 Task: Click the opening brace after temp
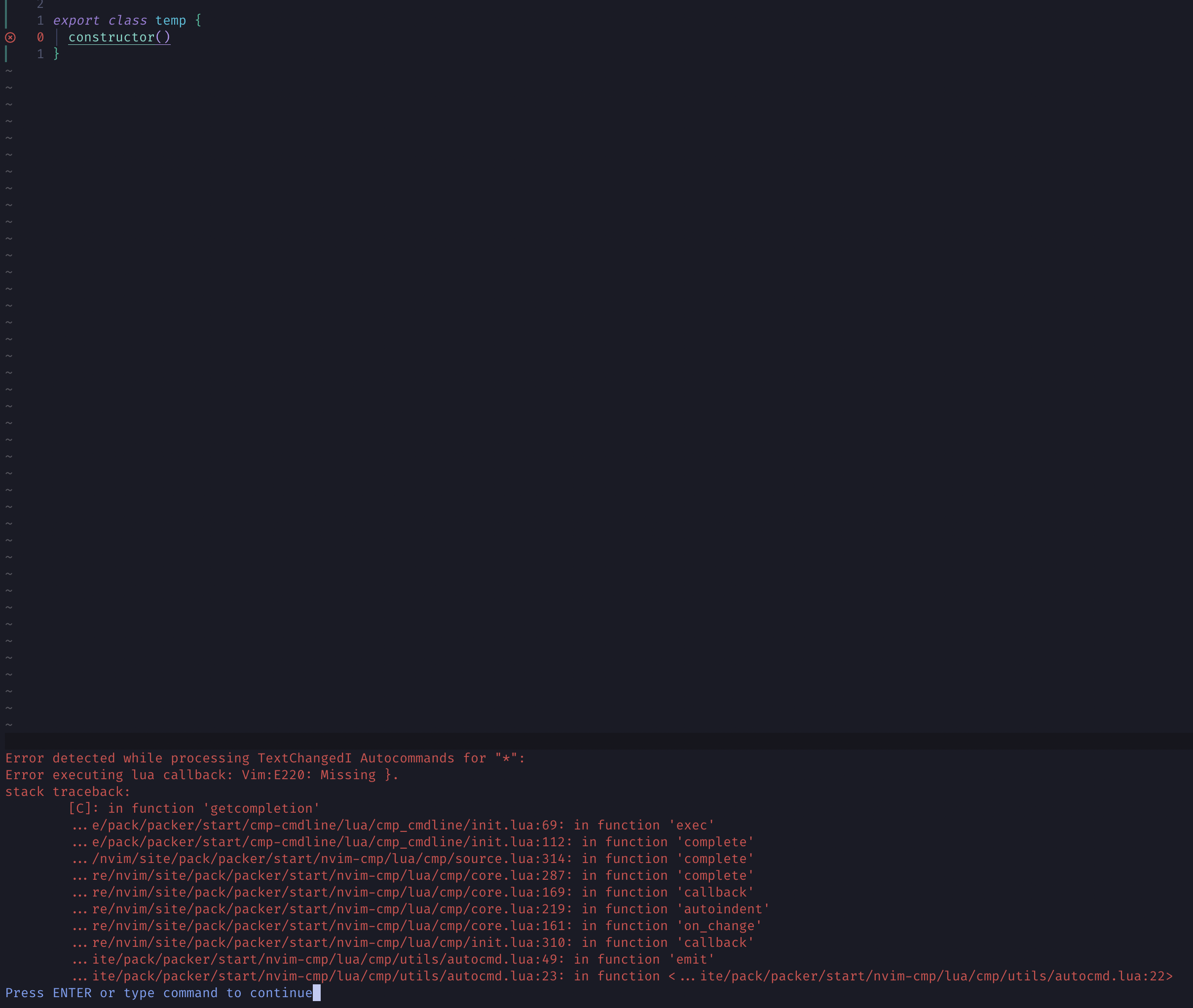(x=198, y=21)
